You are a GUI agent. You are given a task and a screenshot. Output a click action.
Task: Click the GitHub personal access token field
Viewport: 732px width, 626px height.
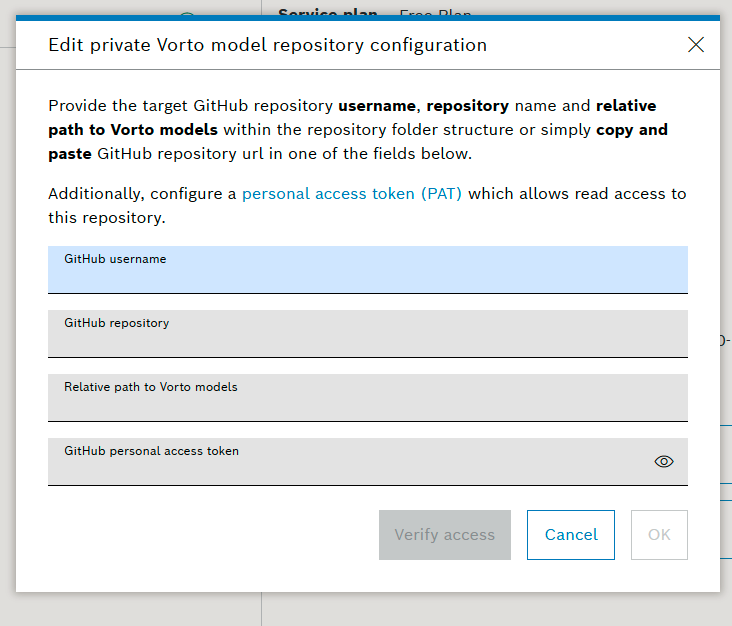tap(368, 462)
